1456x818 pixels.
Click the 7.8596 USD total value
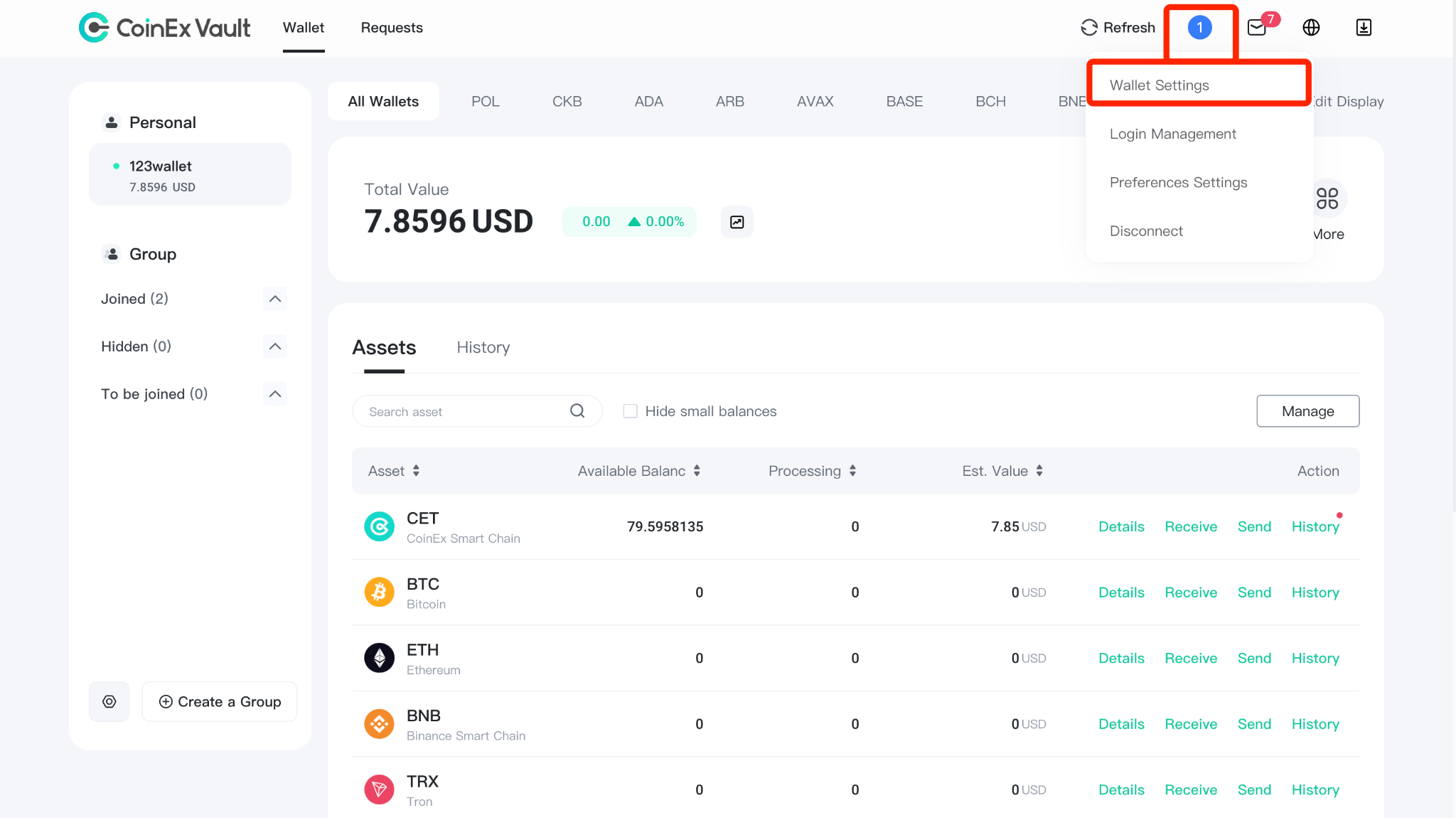click(x=449, y=221)
